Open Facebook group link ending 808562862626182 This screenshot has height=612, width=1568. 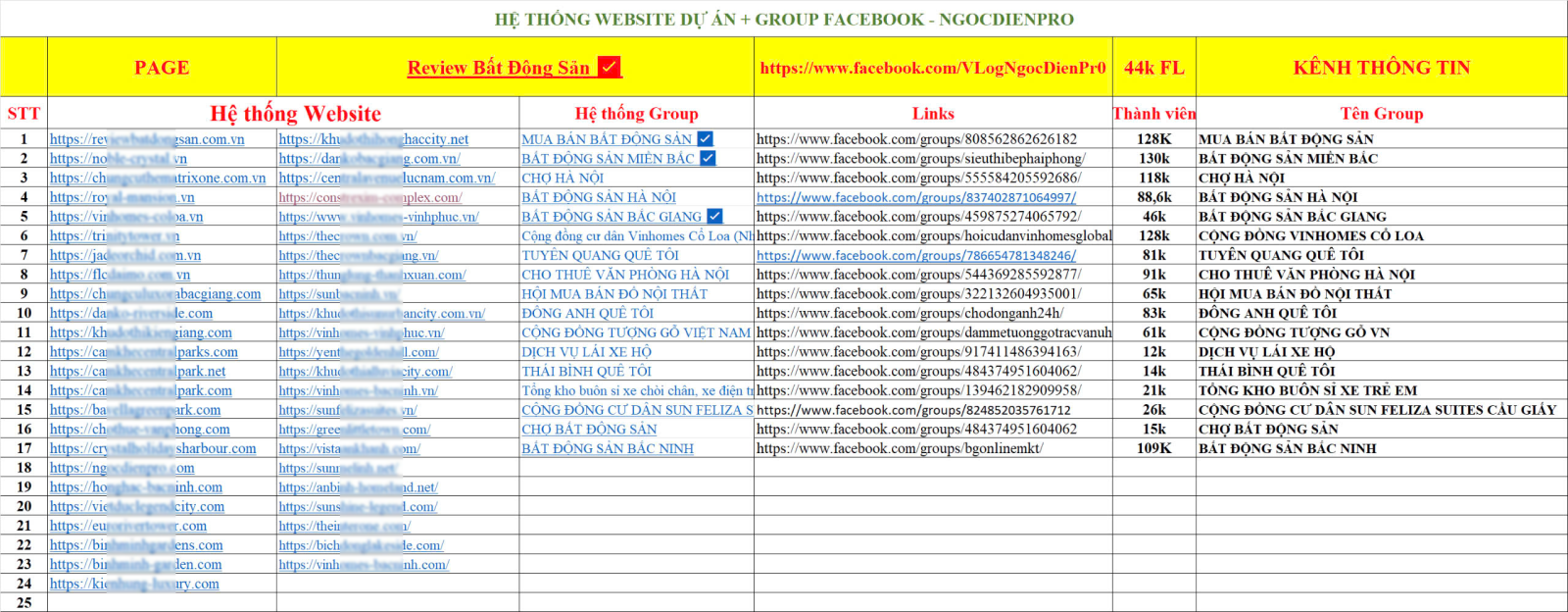(916, 139)
